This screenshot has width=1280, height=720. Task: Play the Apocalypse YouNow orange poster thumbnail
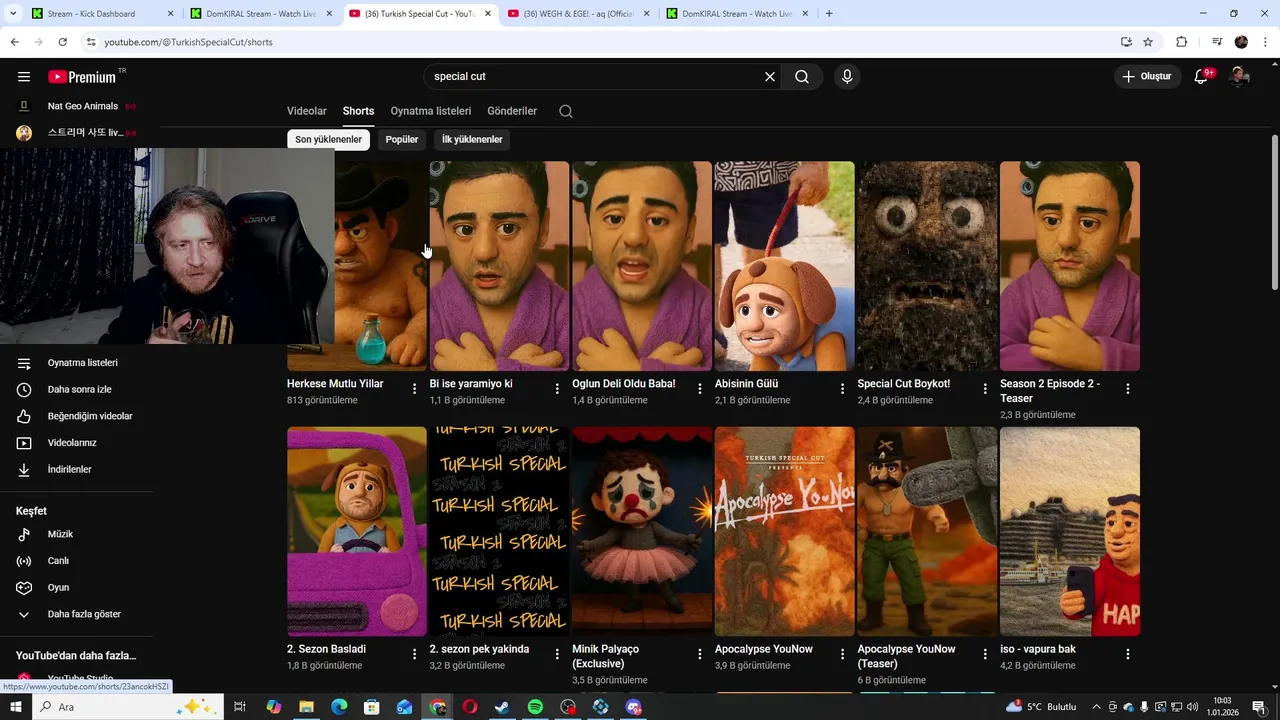pos(784,532)
